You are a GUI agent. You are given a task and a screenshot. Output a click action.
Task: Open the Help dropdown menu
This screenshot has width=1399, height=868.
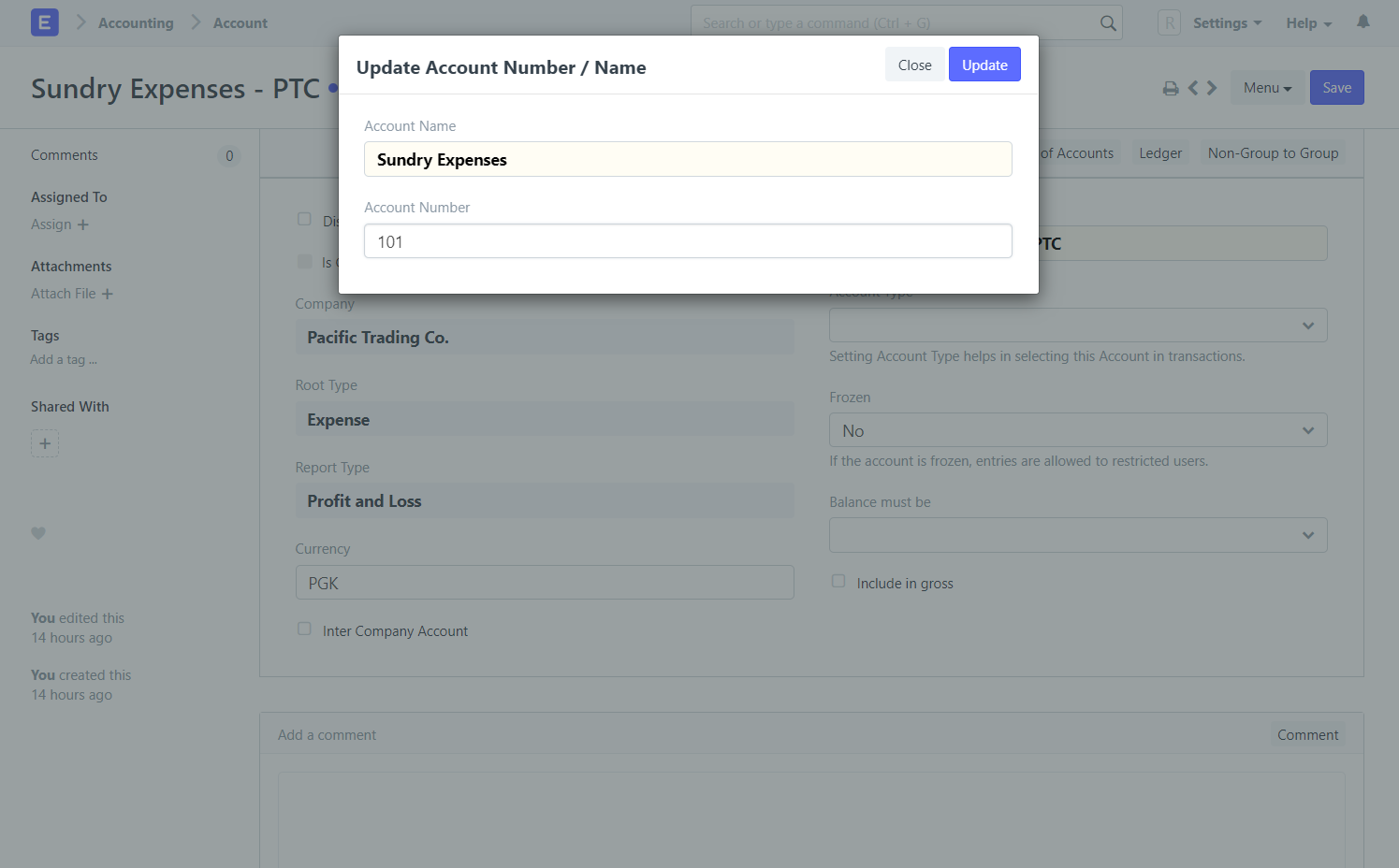click(x=1308, y=23)
